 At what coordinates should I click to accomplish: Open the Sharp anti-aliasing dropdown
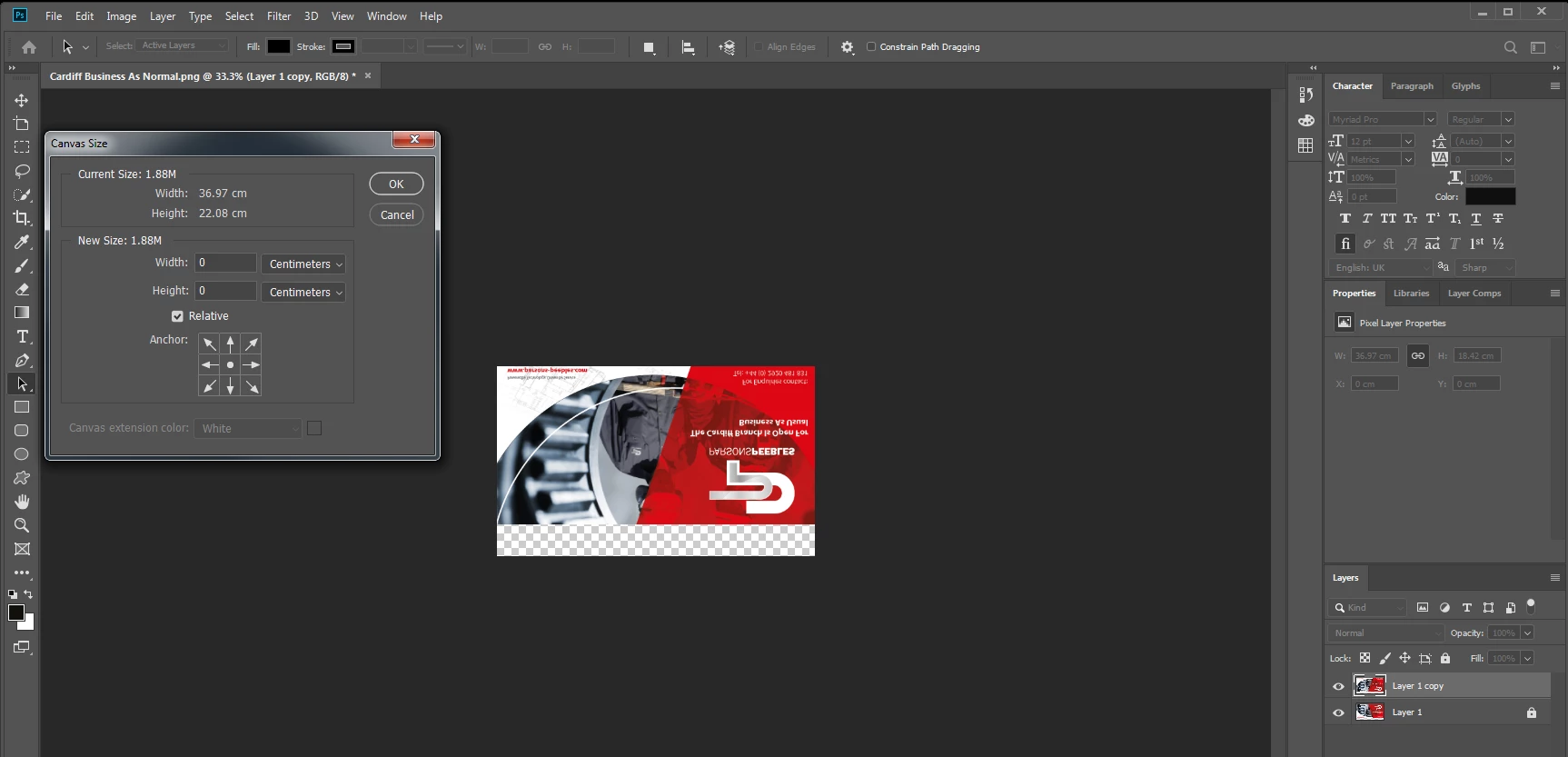(1484, 267)
